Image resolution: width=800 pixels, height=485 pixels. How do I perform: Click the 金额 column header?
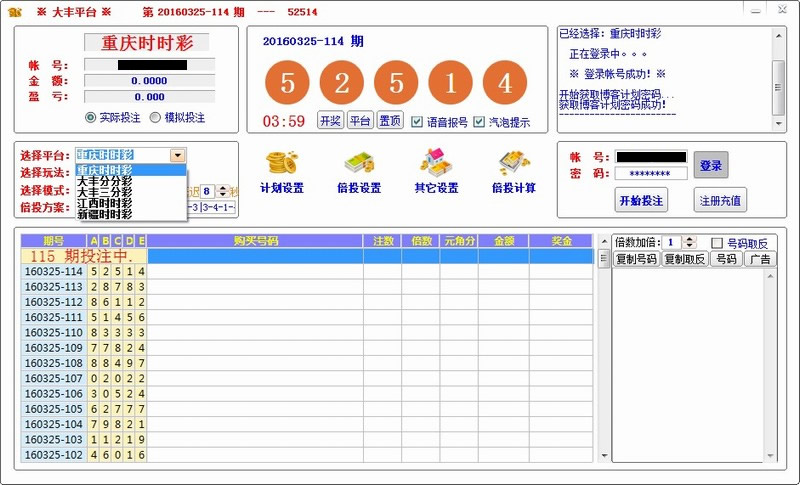coord(504,241)
